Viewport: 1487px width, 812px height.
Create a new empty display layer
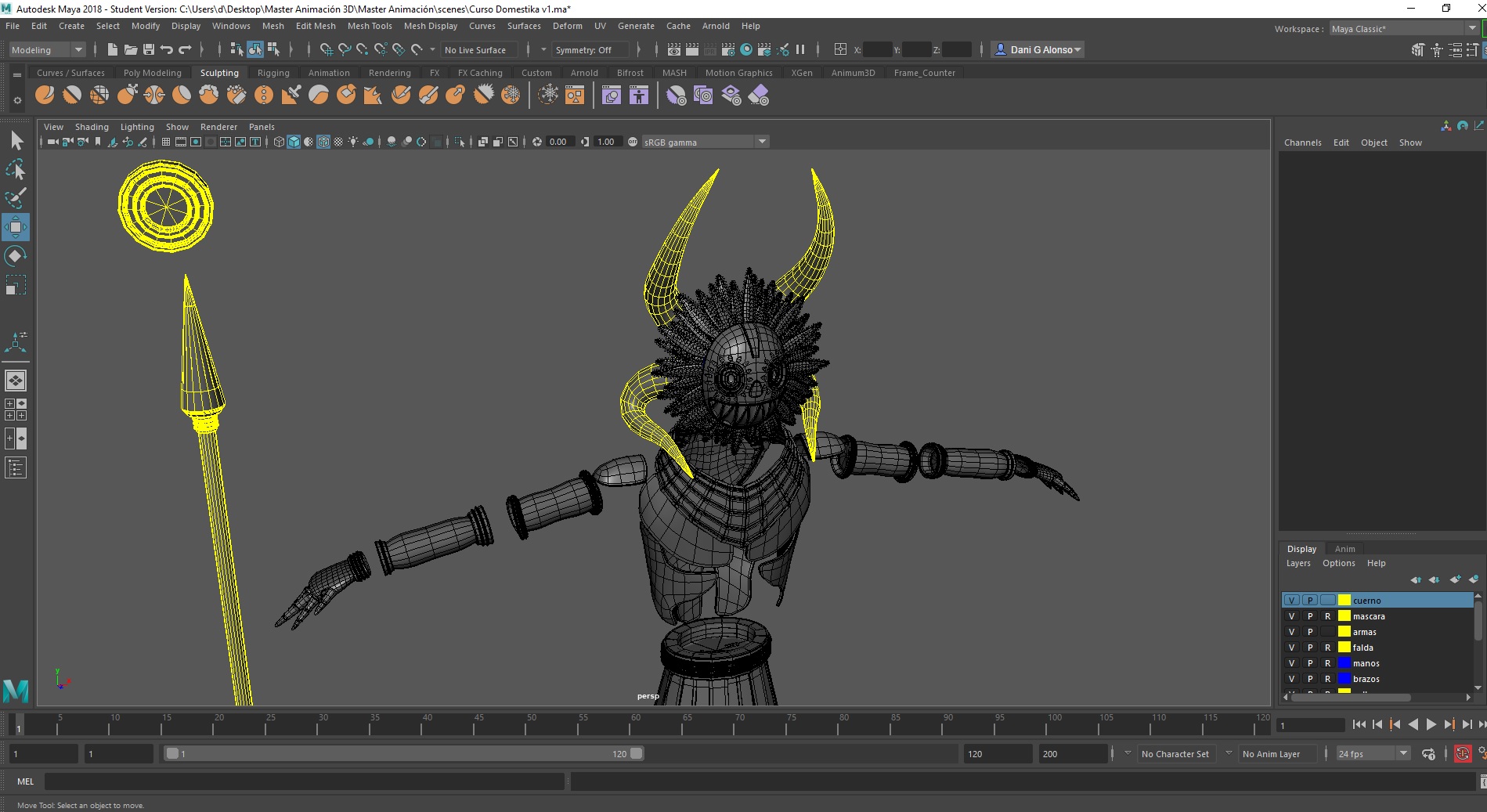tap(1454, 579)
